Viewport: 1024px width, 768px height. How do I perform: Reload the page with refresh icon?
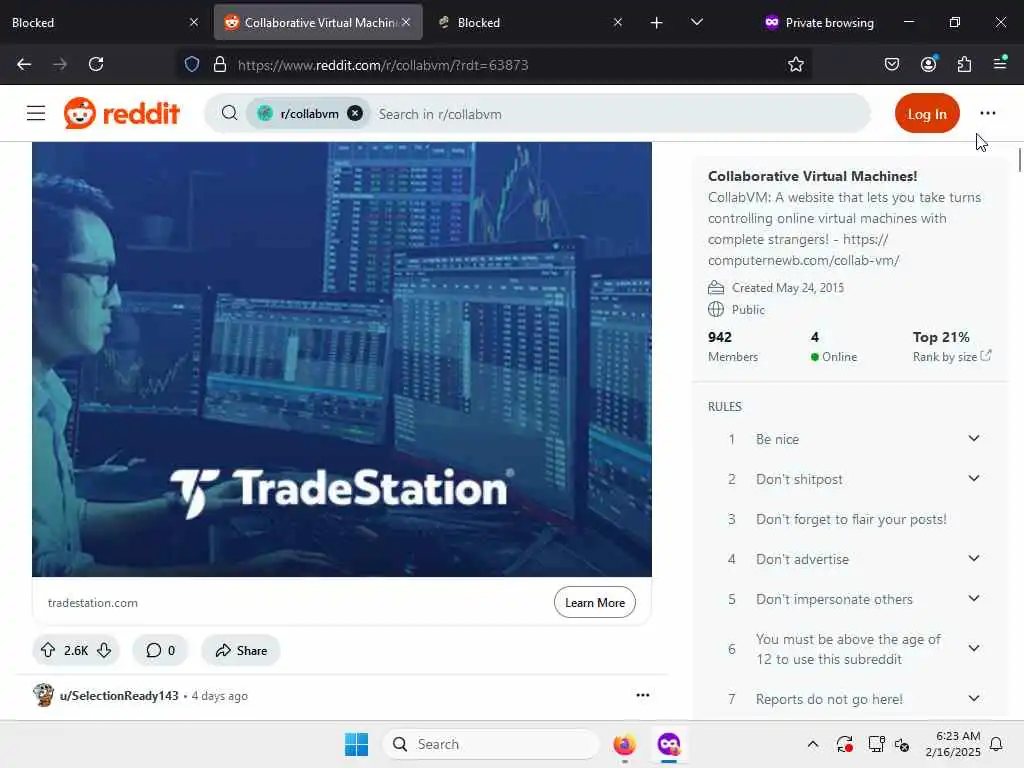click(x=96, y=64)
